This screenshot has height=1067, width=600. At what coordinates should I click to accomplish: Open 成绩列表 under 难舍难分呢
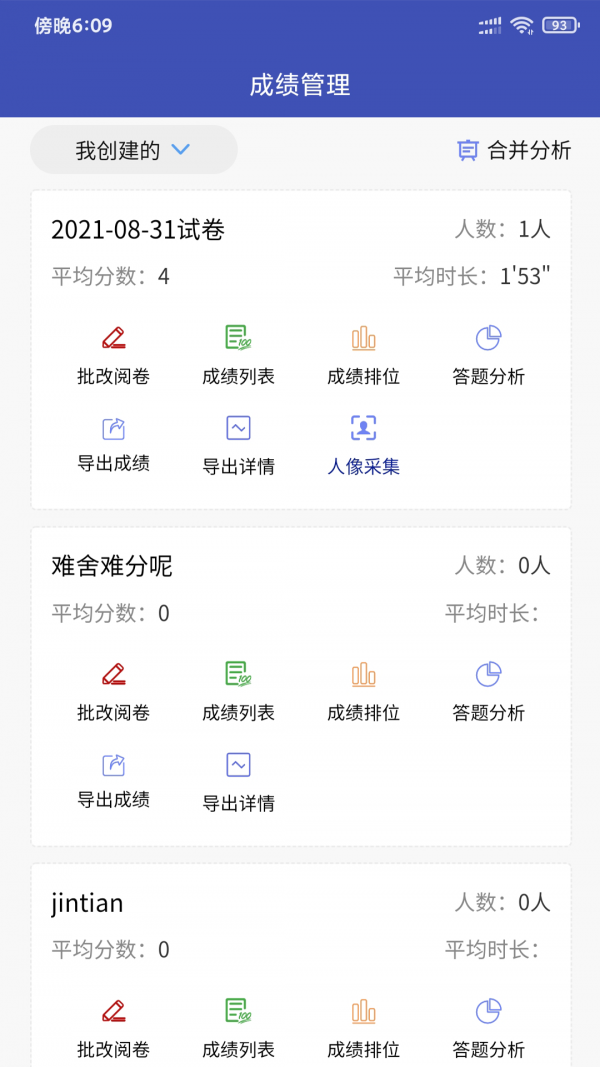tap(237, 689)
